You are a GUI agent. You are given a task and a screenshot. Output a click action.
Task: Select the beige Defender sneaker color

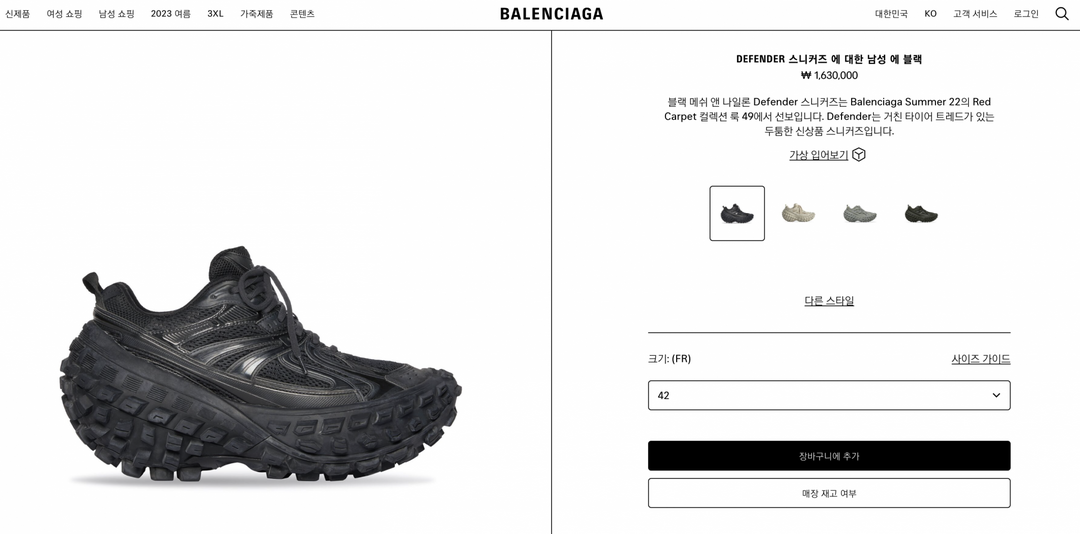pos(798,214)
